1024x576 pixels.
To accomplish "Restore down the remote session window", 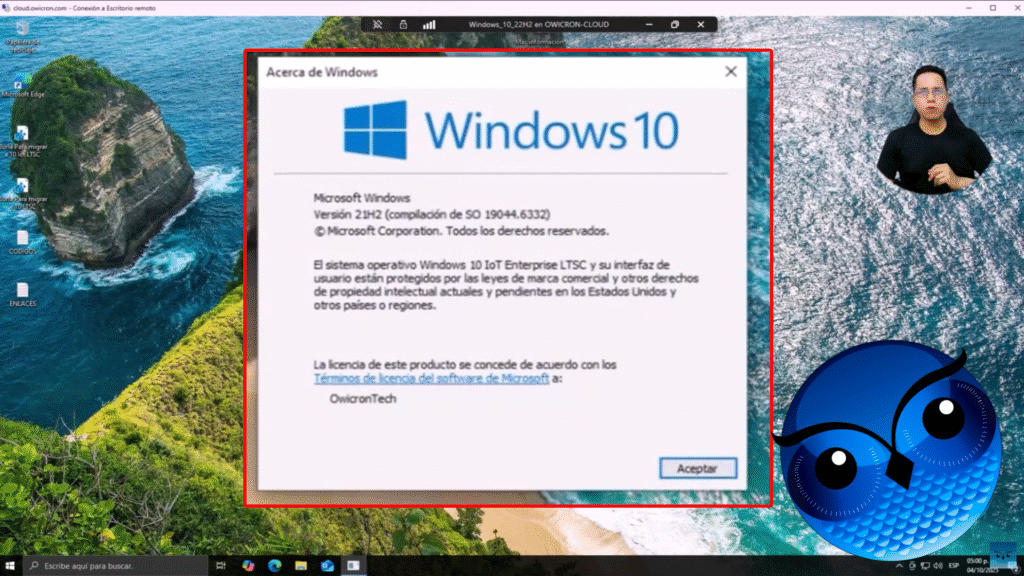I will (x=674, y=24).
